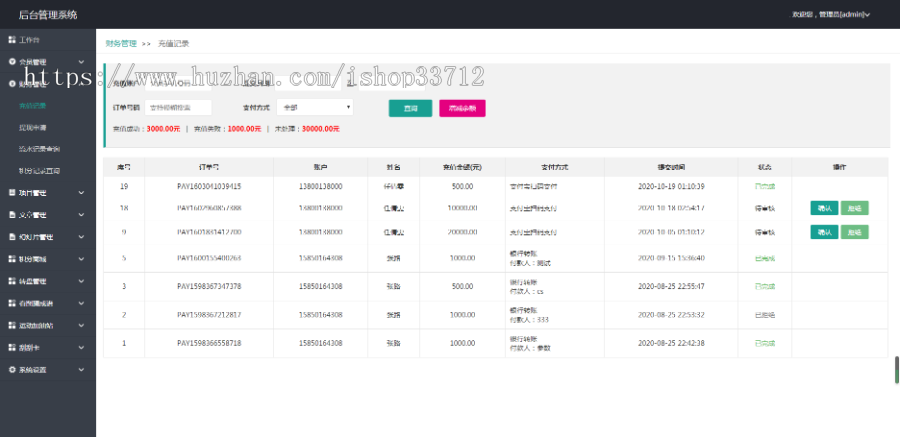The image size is (900, 437).
Task: Expand the 幻灯片管理 menu chevron
Action: click(x=81, y=237)
